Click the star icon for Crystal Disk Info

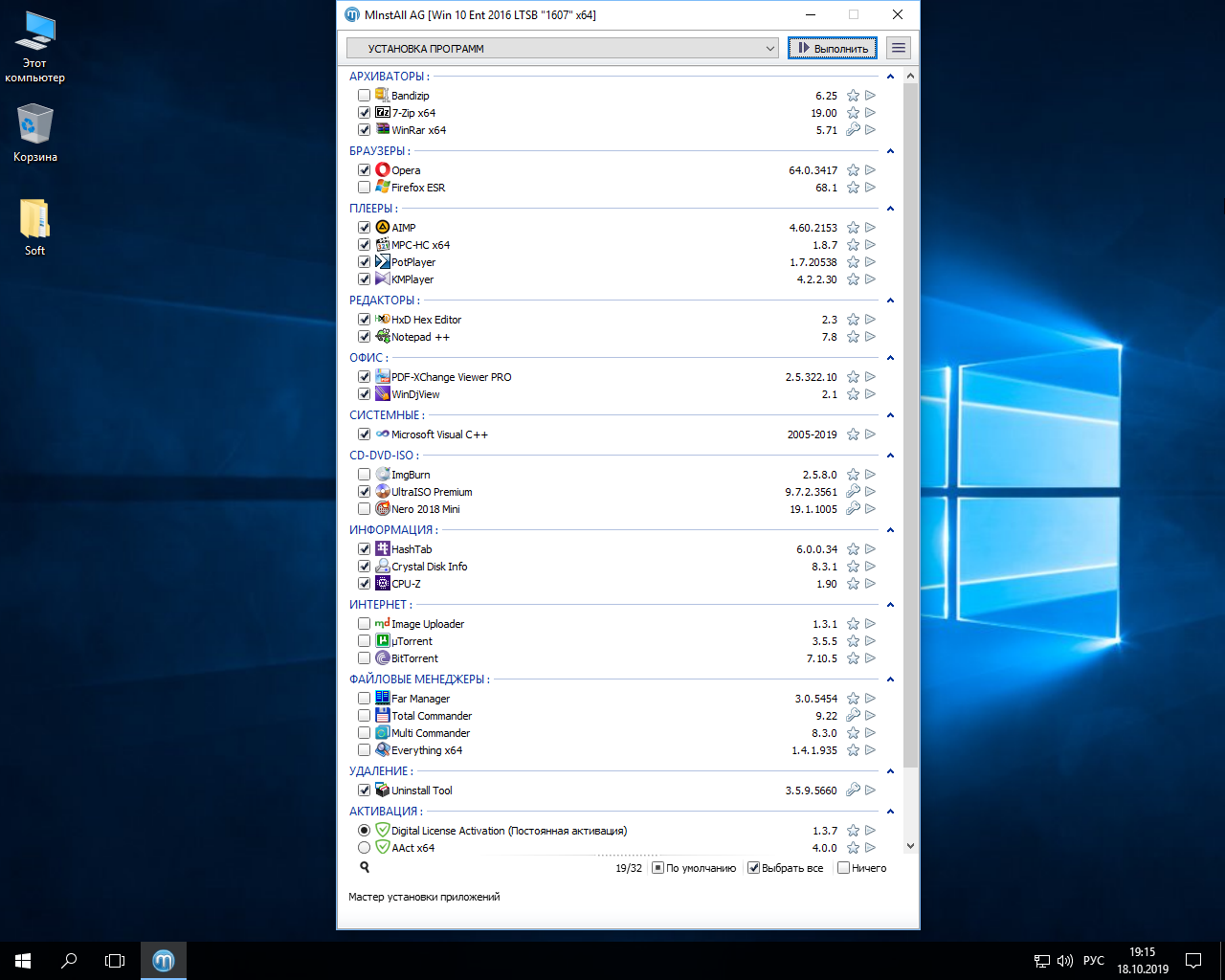coord(853,567)
